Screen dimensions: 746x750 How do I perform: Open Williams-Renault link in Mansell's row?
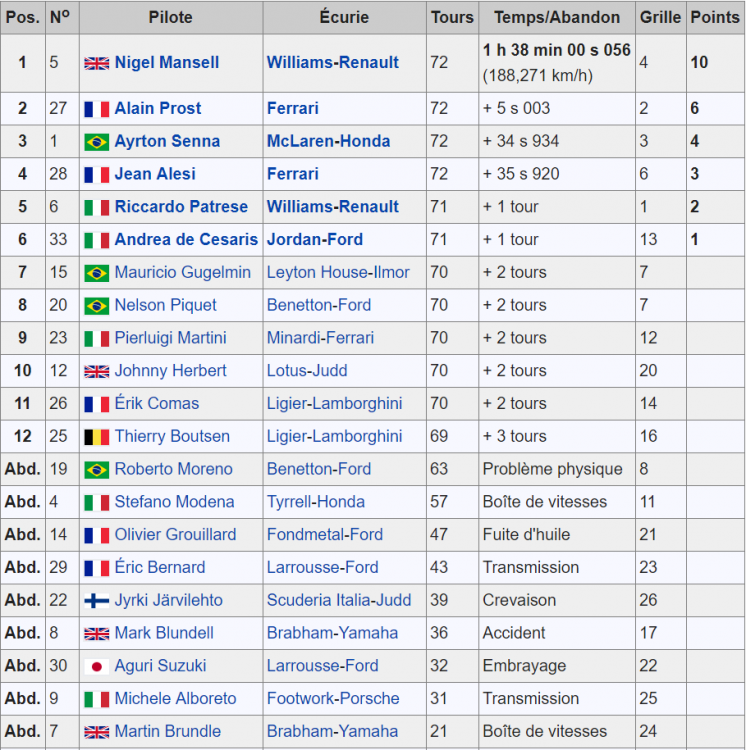333,62
